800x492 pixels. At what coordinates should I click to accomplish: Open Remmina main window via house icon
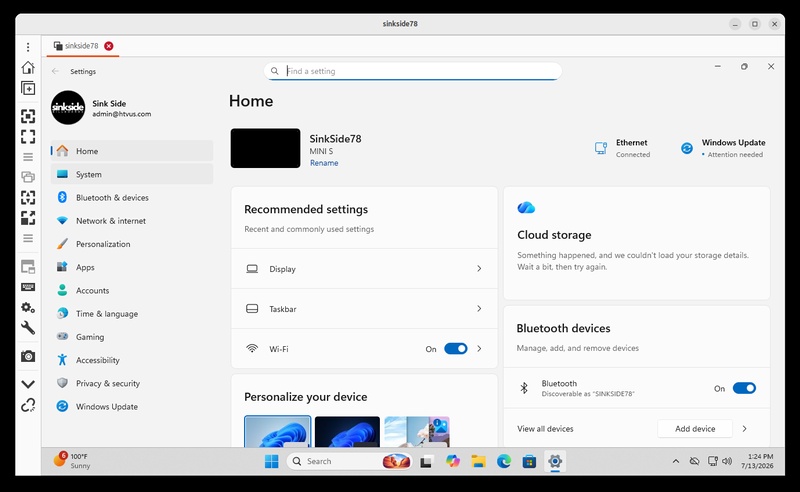(28, 67)
